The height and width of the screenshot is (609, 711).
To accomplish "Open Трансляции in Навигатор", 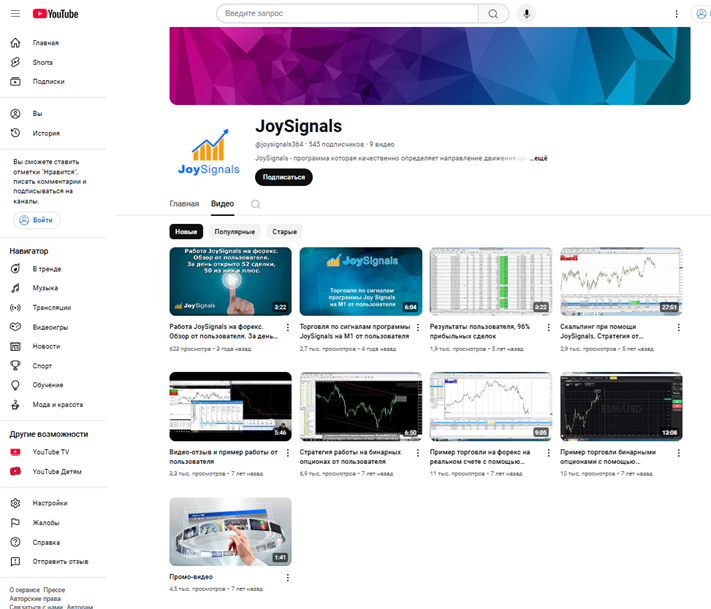I will (53, 307).
